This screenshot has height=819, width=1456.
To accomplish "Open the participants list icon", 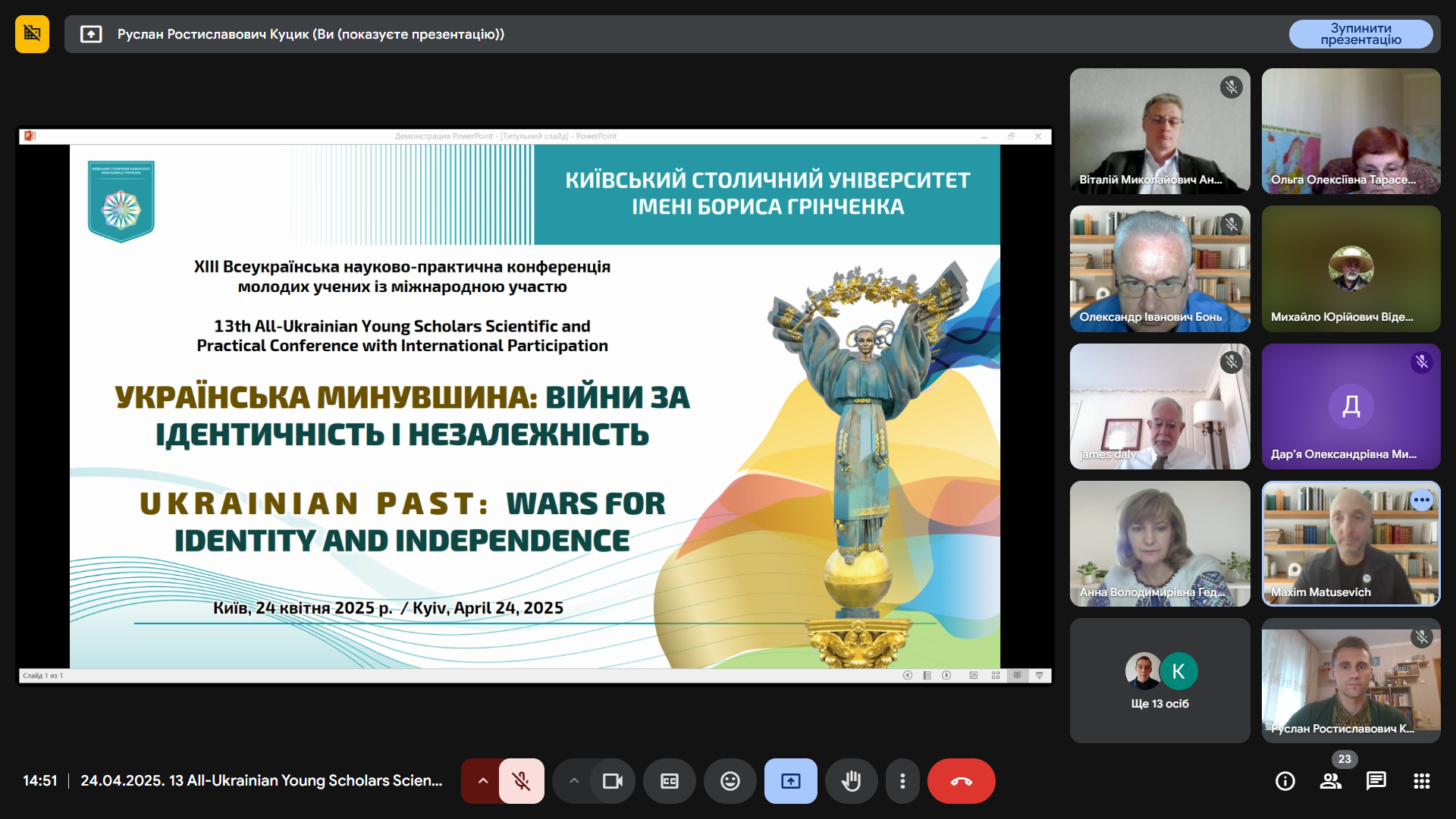I will tap(1332, 781).
